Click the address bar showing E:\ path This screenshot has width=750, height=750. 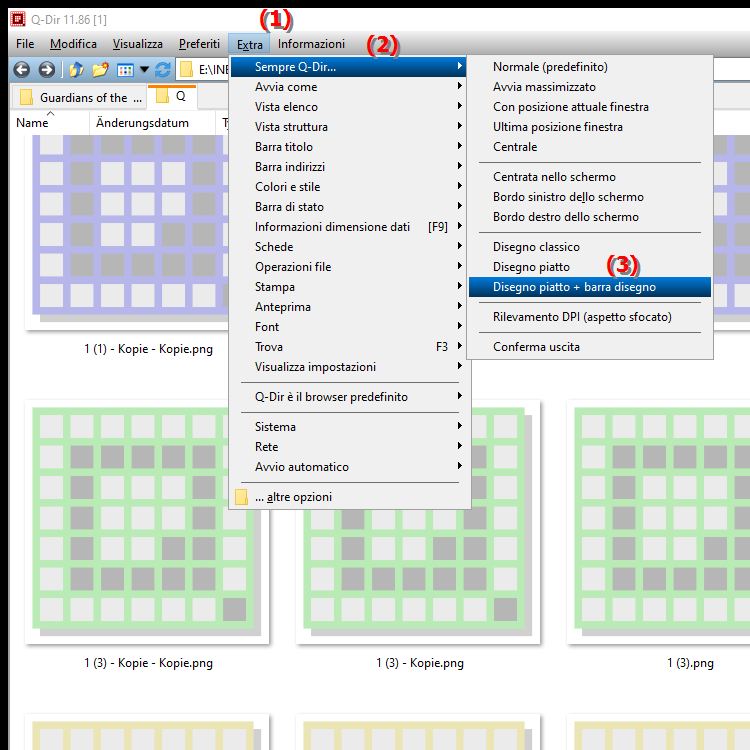point(210,69)
